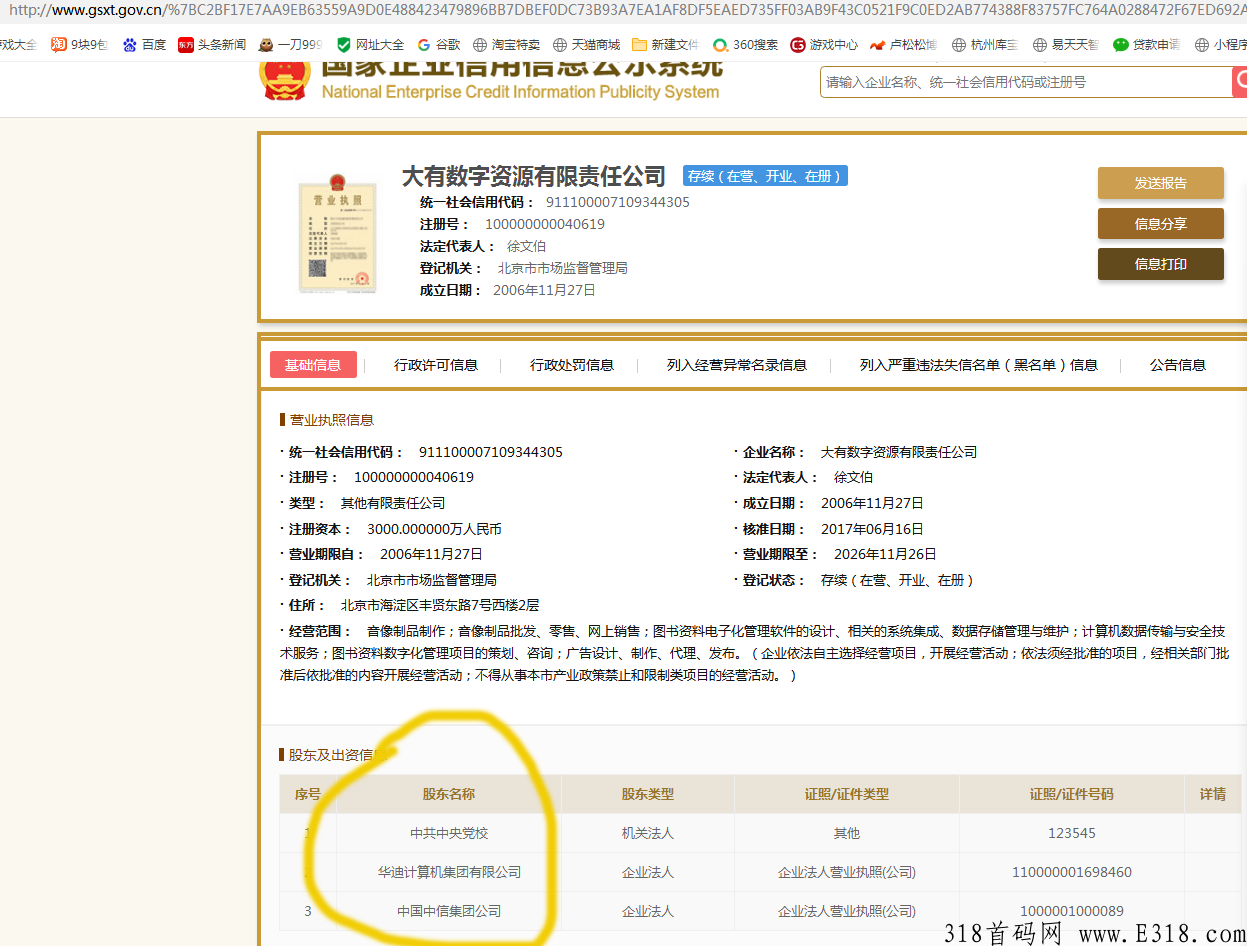
Task: Select the 基础信息 tab
Action: click(313, 365)
